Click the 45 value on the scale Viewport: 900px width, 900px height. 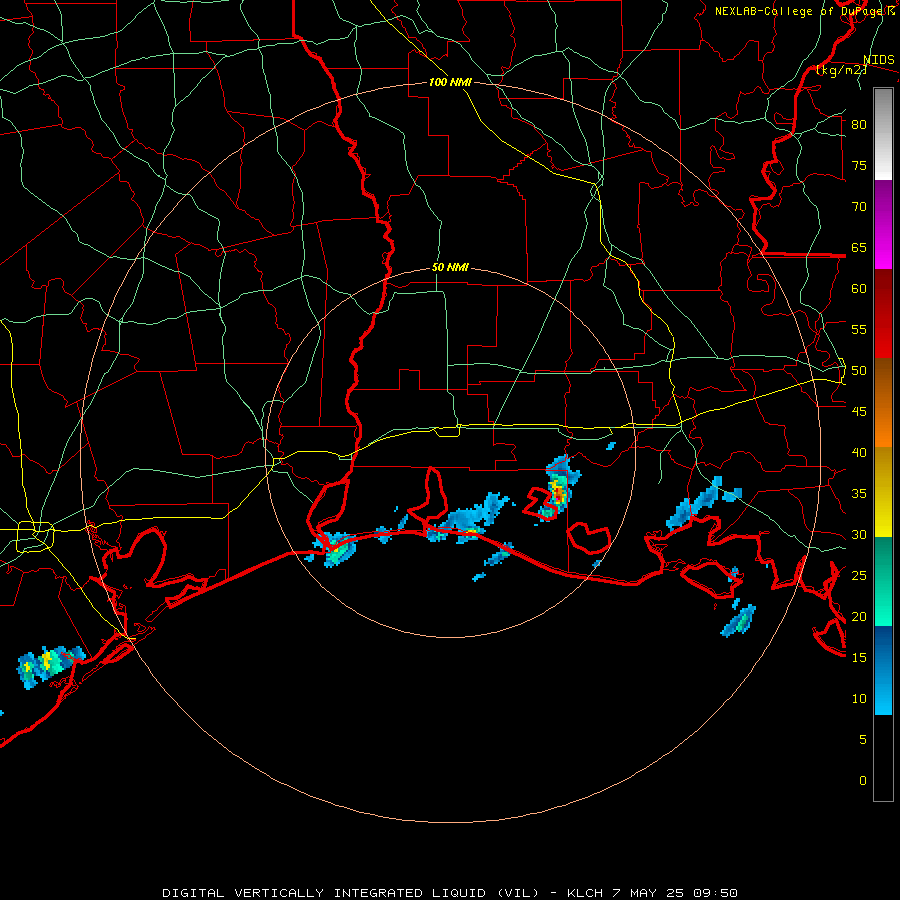[859, 412]
